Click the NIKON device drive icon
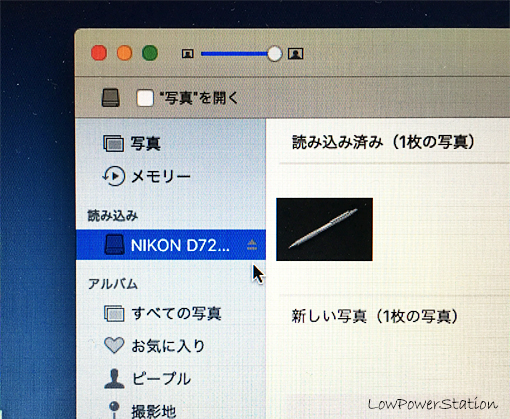Screen dimensions: 510x419 [x=114, y=245]
